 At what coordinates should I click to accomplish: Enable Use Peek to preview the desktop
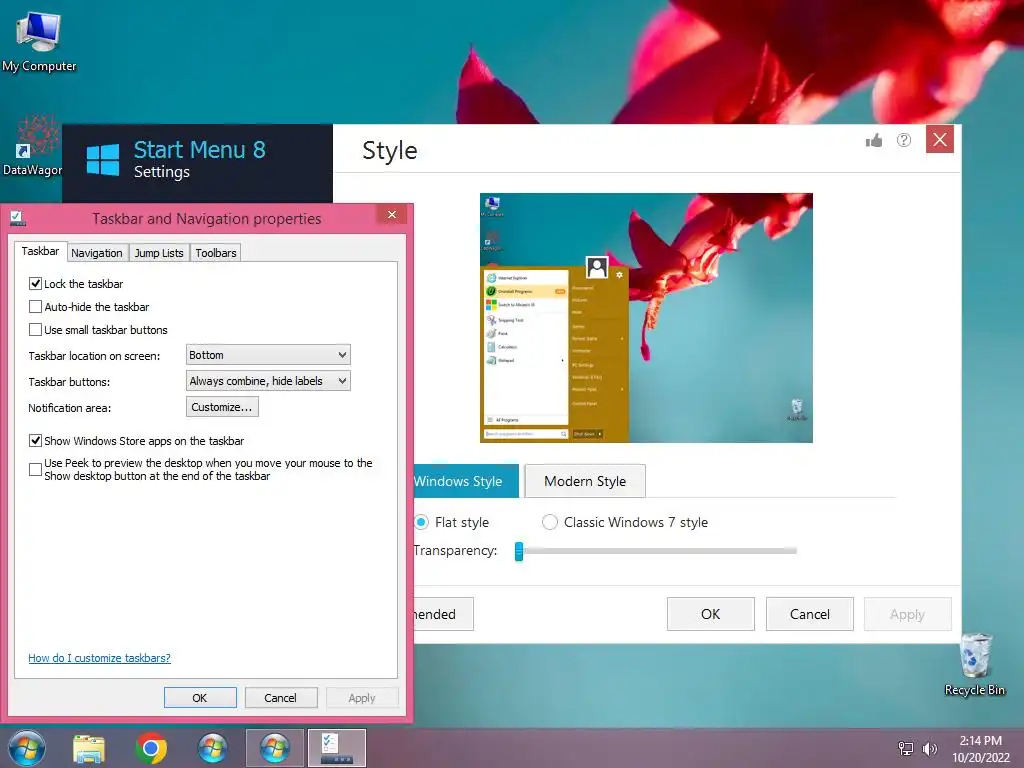click(x=35, y=469)
